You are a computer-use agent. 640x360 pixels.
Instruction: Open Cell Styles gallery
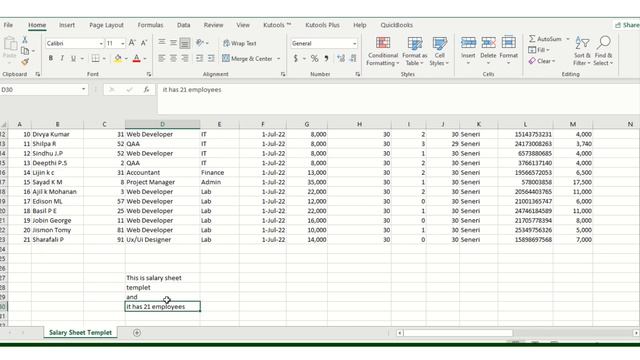click(x=439, y=51)
